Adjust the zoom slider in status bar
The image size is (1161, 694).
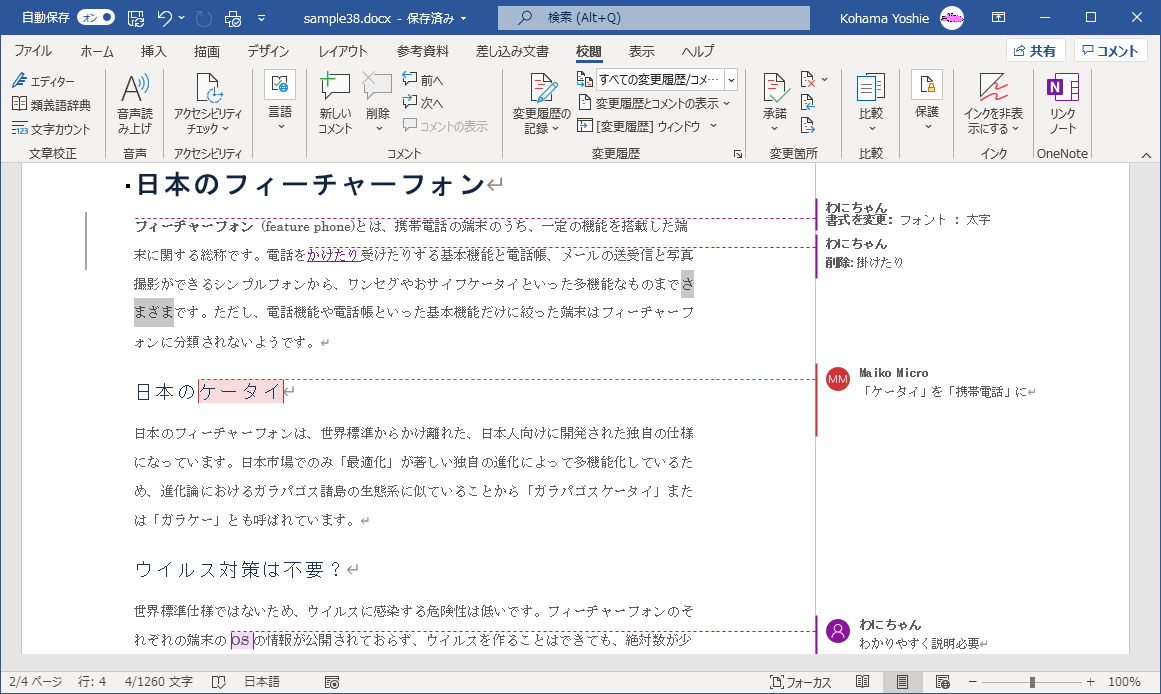pyautogui.click(x=1032, y=682)
